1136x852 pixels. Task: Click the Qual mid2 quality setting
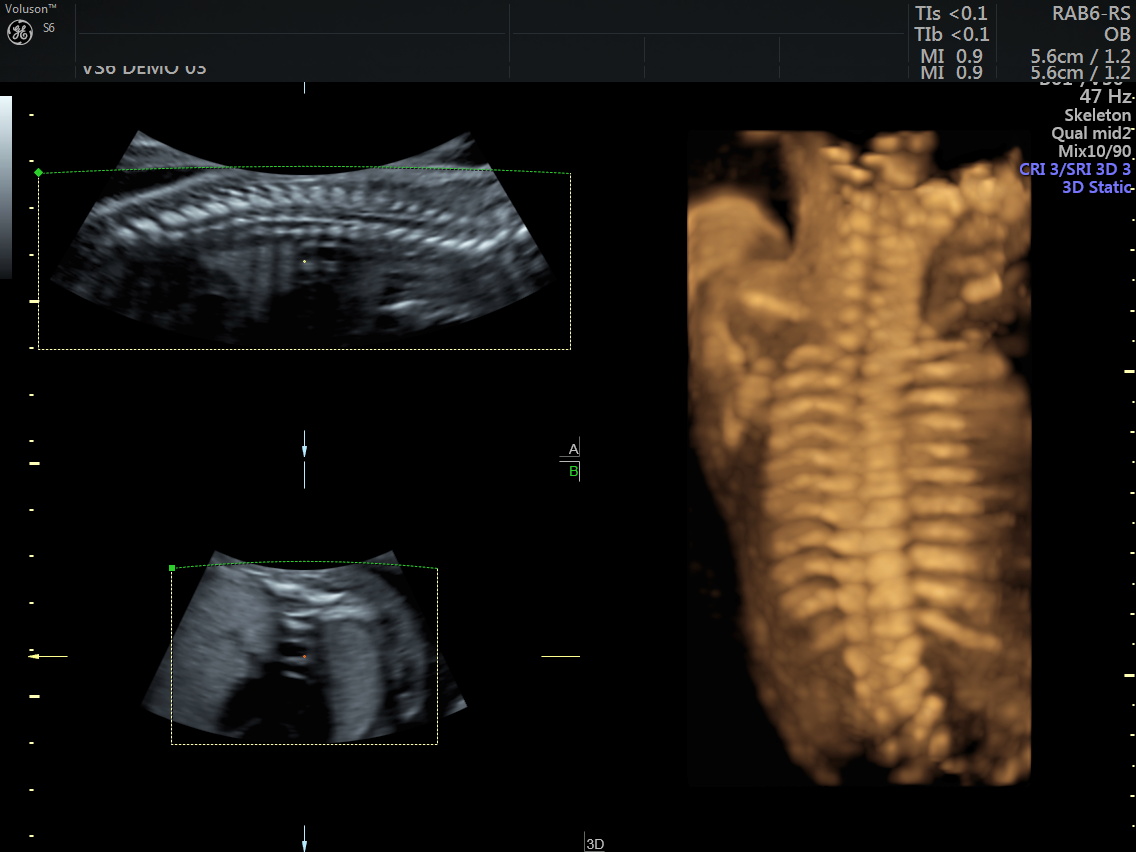click(1091, 133)
